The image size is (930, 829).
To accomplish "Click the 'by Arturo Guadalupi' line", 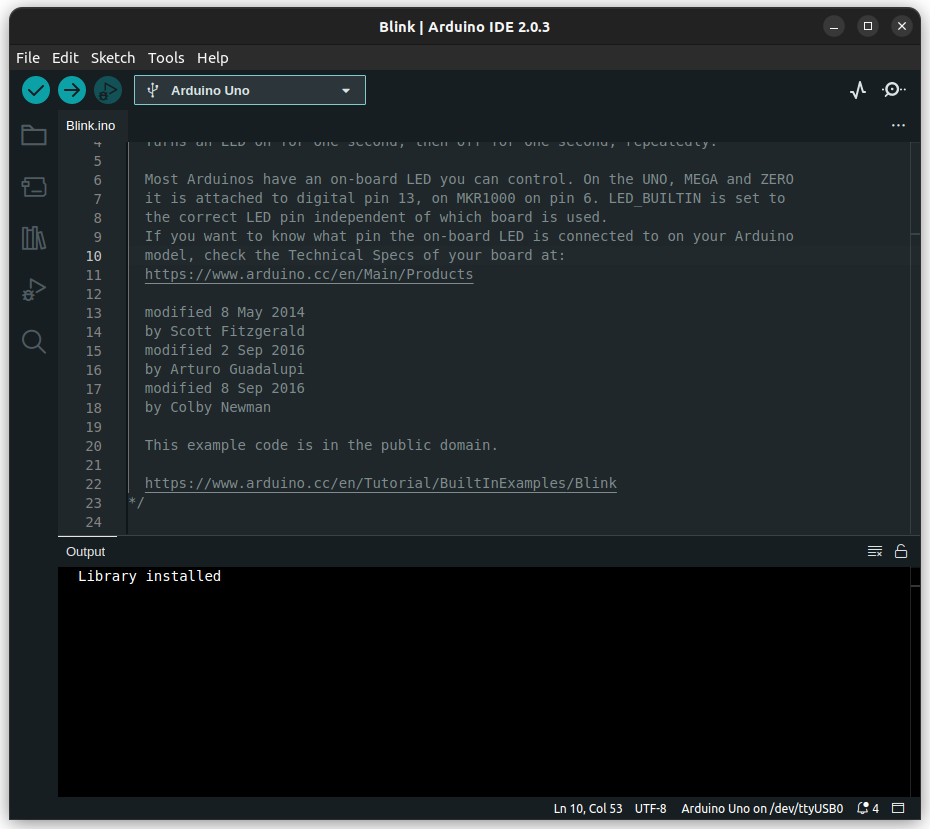I will click(x=225, y=369).
